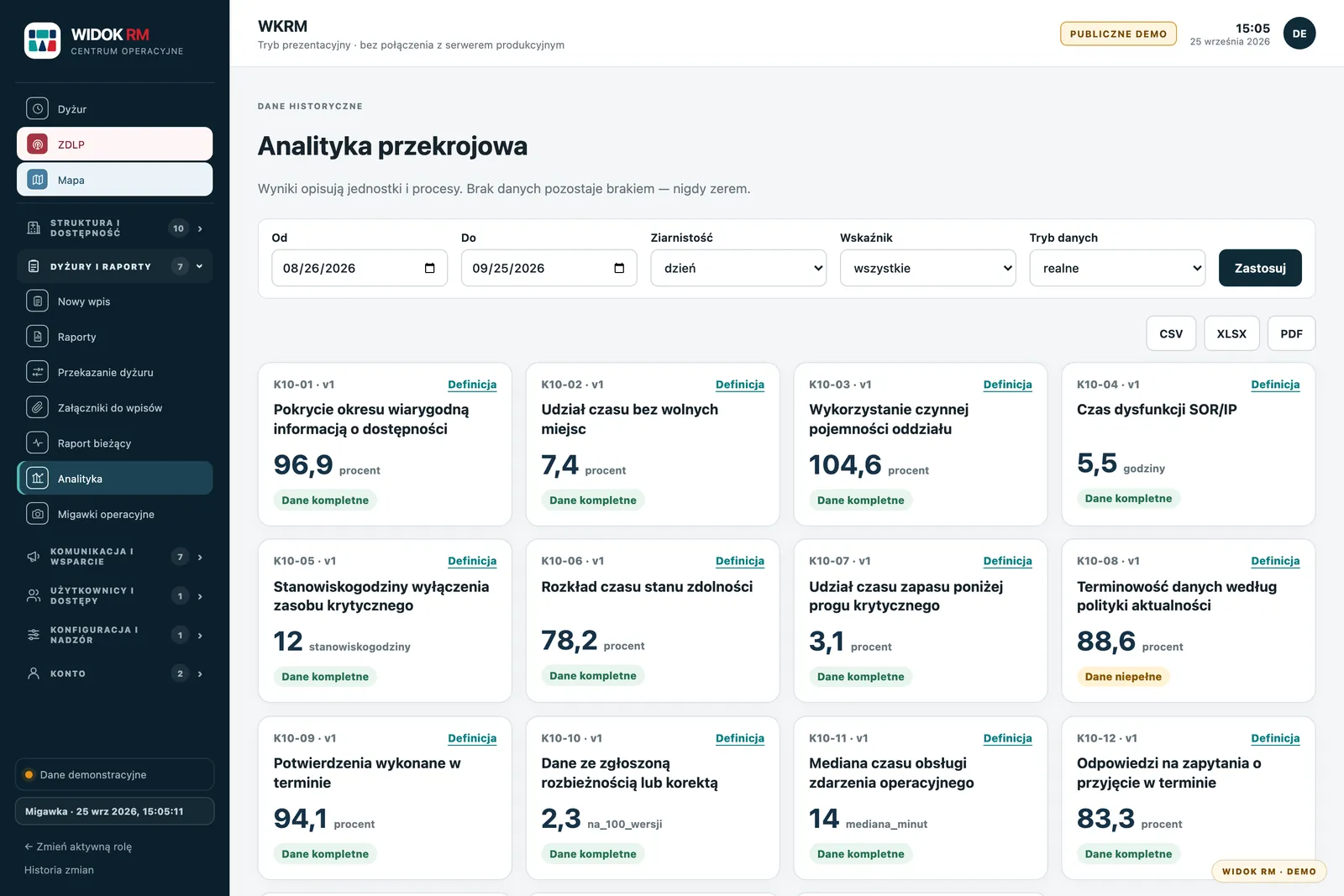The image size is (1344, 896).
Task: Open Definicja link for K10-04 card
Action: tap(1275, 384)
